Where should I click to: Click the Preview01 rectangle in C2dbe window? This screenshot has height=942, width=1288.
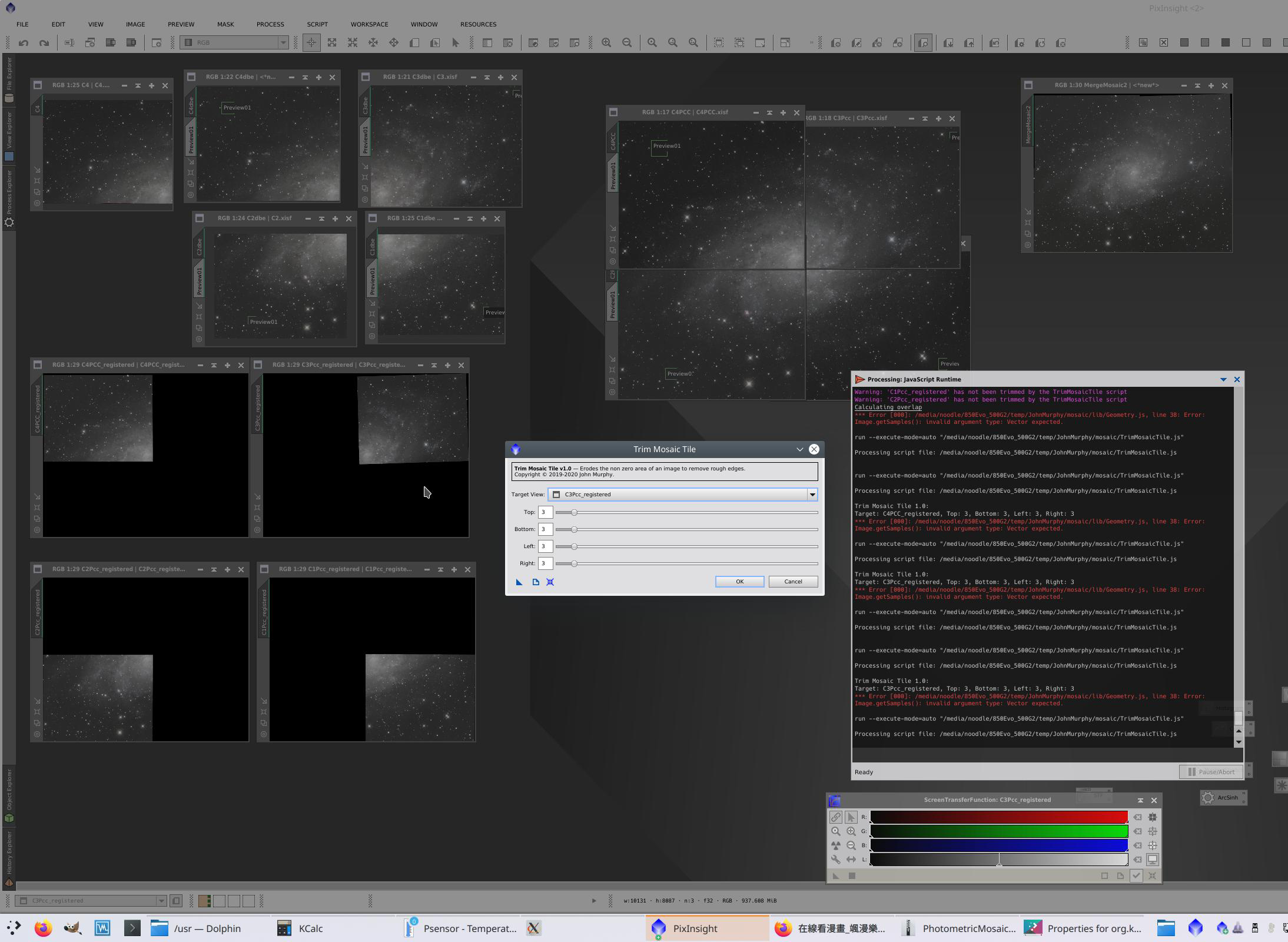[263, 321]
